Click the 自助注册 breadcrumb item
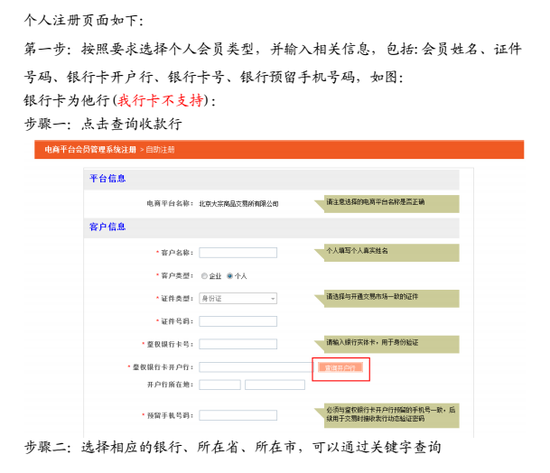Screen dimensions: 550x473 tap(160, 149)
